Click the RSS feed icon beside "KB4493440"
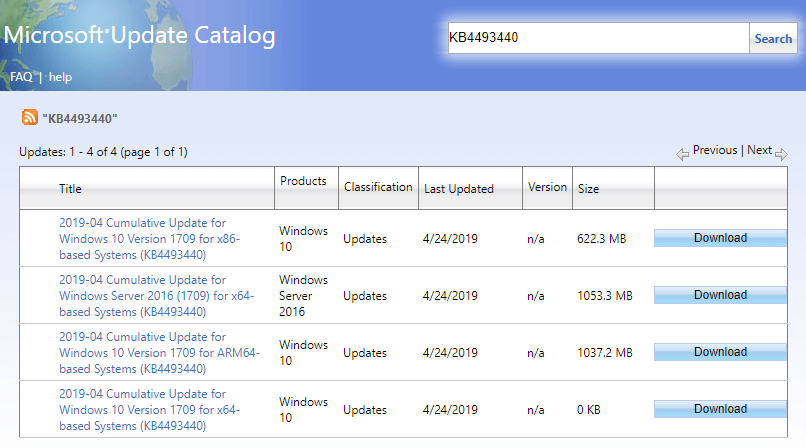Image resolution: width=806 pixels, height=447 pixels. [x=29, y=117]
